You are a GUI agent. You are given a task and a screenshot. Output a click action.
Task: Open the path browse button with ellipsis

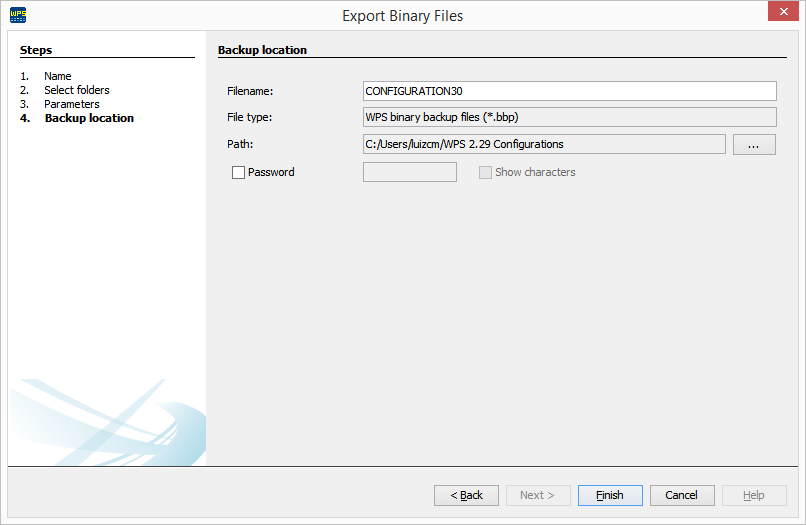pyautogui.click(x=754, y=145)
